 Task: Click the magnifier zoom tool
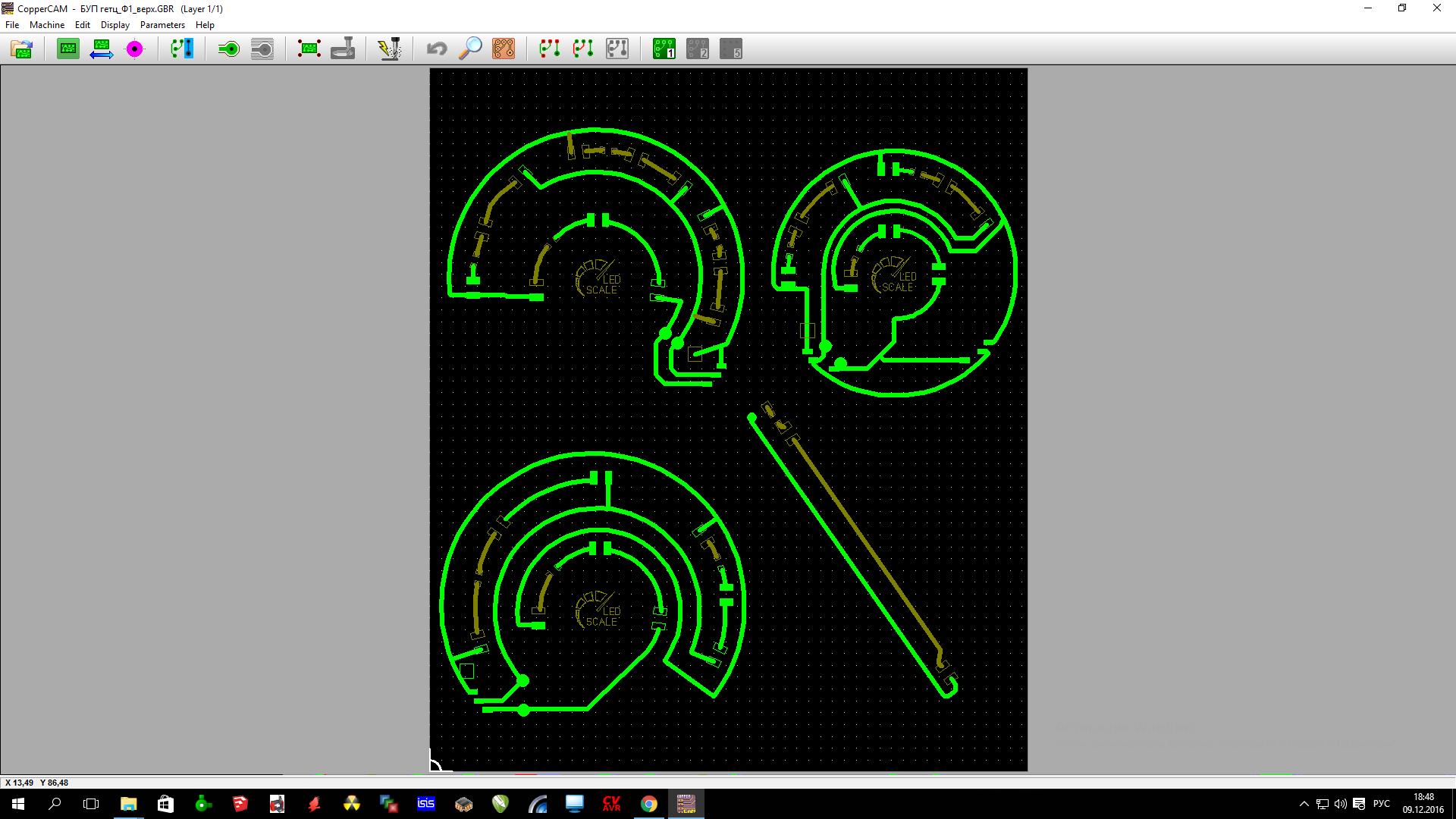click(470, 49)
